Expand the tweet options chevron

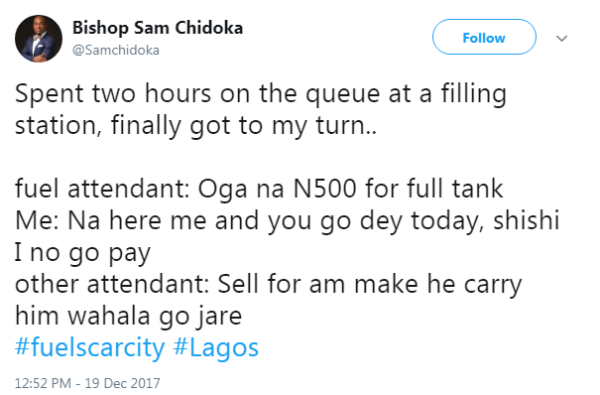point(561,38)
